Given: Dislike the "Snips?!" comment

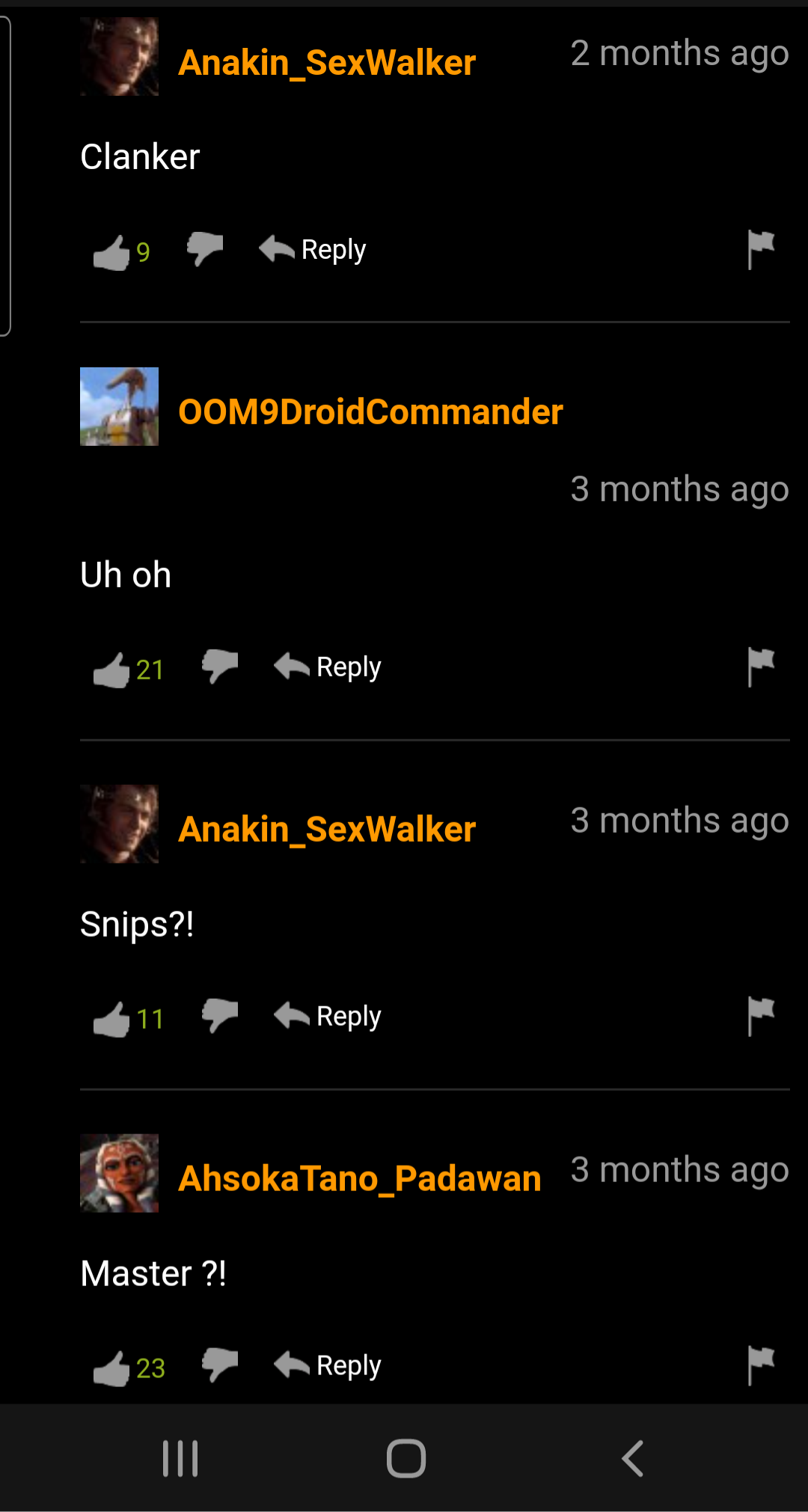Looking at the screenshot, I should click(220, 1015).
